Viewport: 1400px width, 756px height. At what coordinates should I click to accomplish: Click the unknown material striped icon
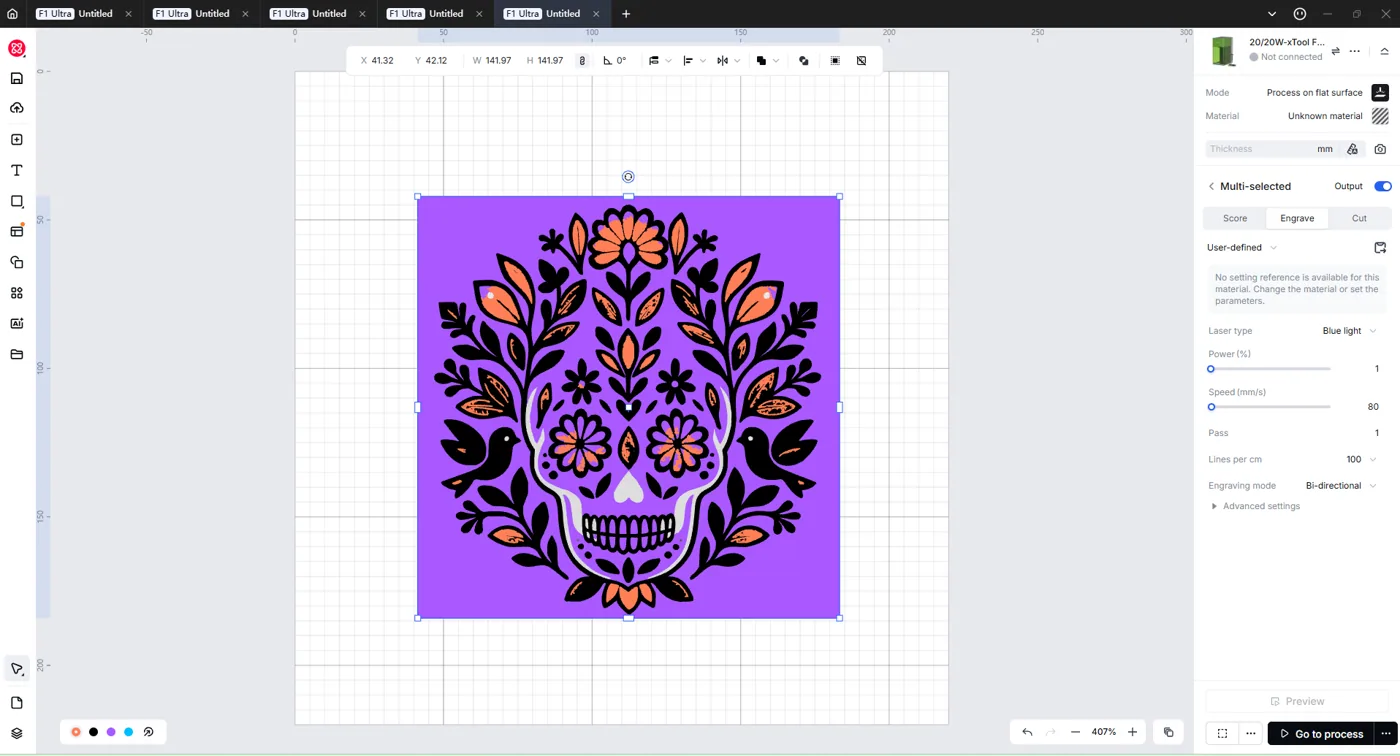click(x=1380, y=116)
